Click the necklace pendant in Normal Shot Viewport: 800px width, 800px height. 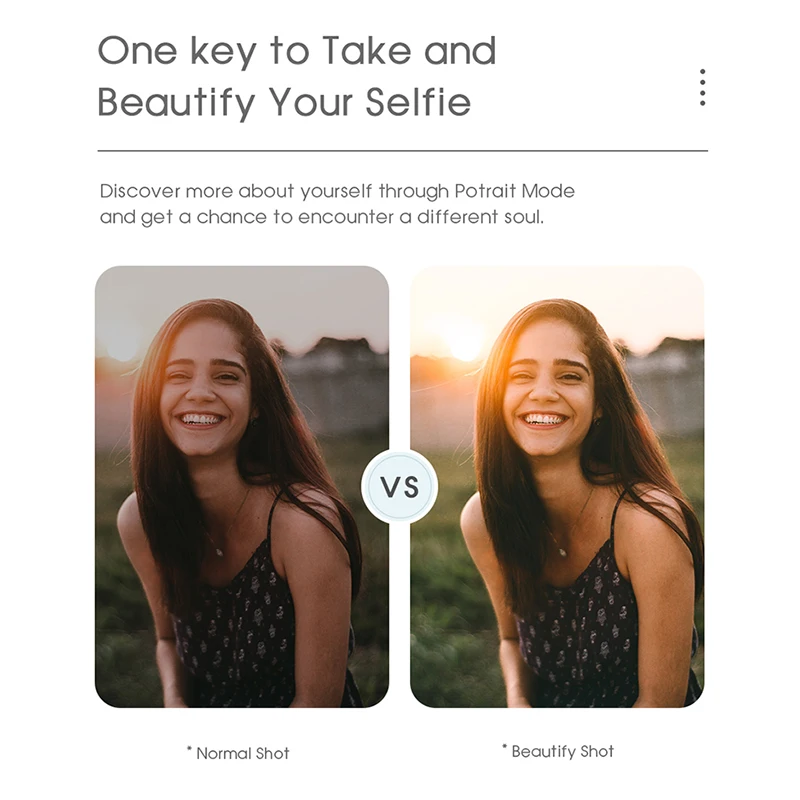(219, 552)
